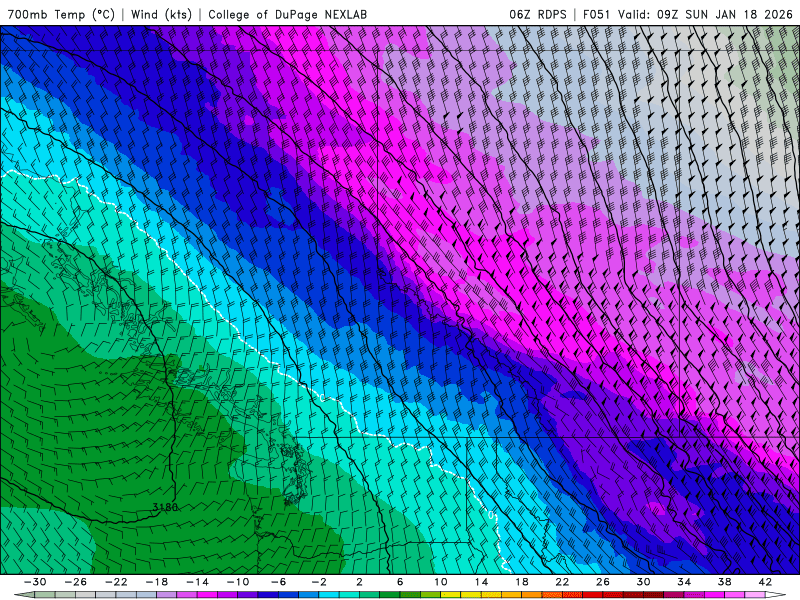
Task: Click the "2" color scale value
Action: click(x=360, y=582)
